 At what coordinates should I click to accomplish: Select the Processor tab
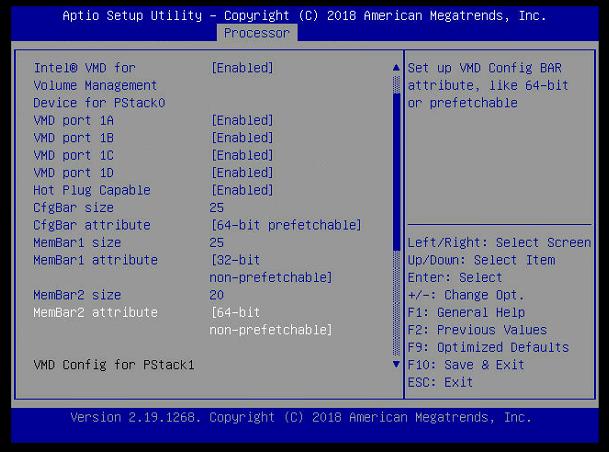tap(257, 33)
